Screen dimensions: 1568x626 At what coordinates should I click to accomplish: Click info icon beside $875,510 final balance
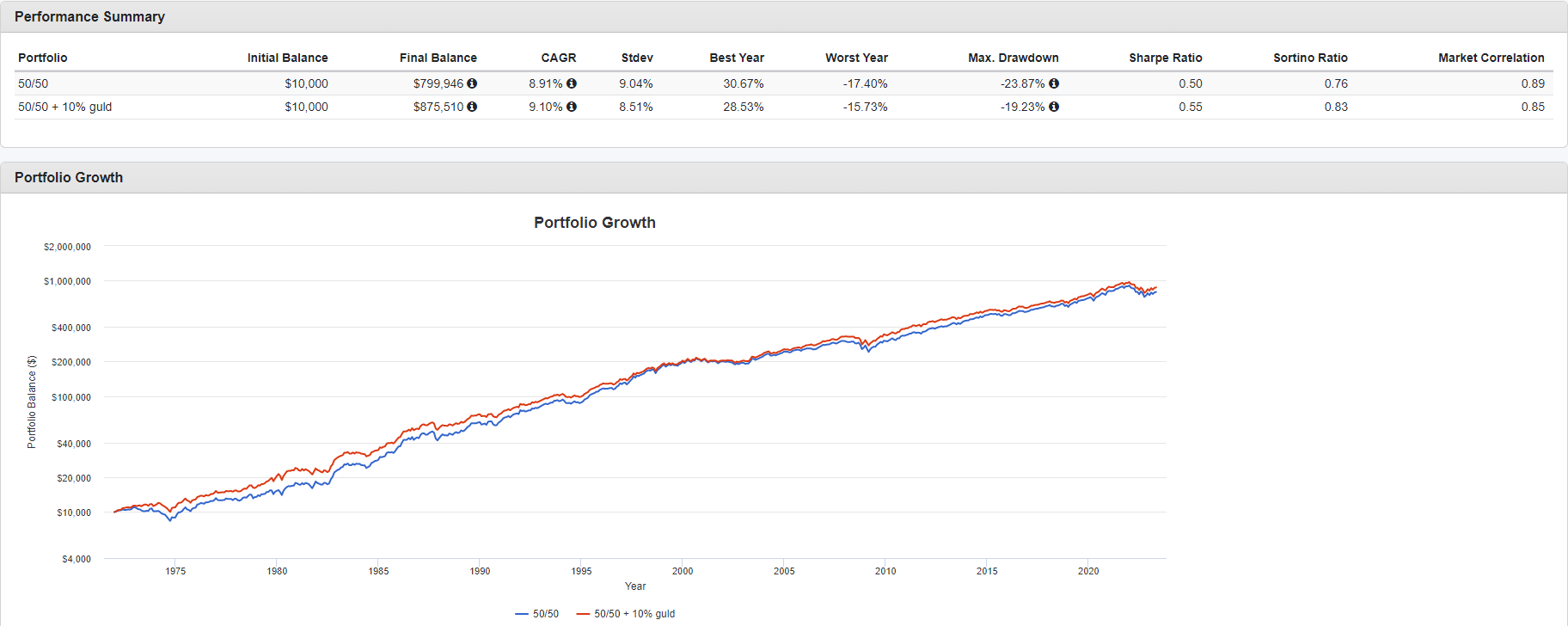(x=472, y=107)
